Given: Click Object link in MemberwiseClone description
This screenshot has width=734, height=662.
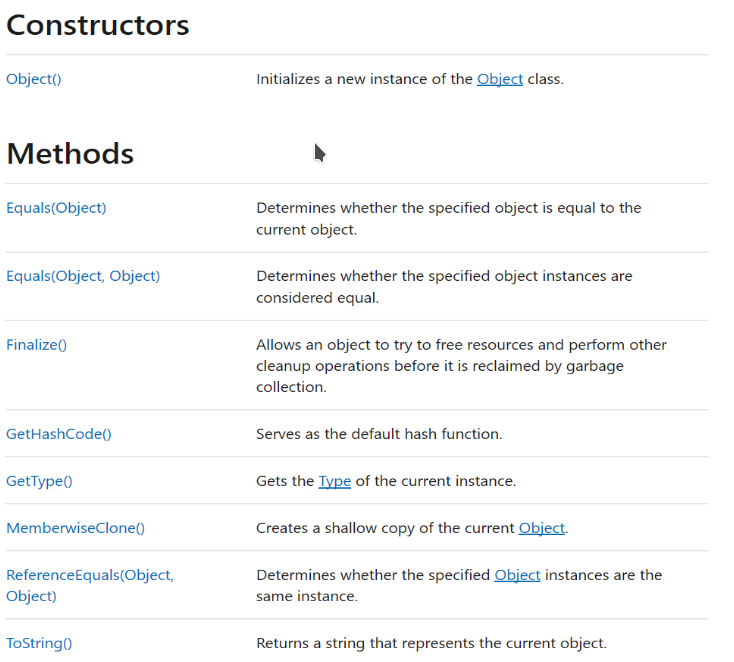Looking at the screenshot, I should pyautogui.click(x=541, y=528).
